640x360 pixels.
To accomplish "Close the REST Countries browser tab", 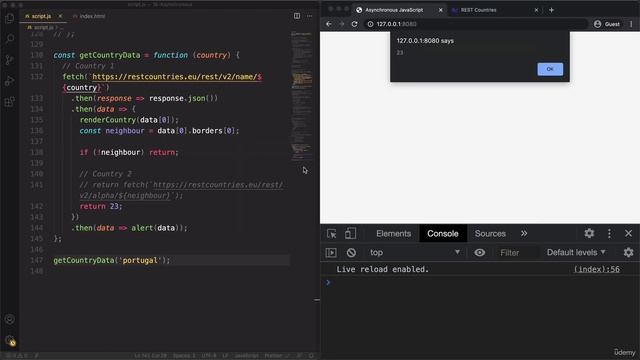I will click(536, 10).
